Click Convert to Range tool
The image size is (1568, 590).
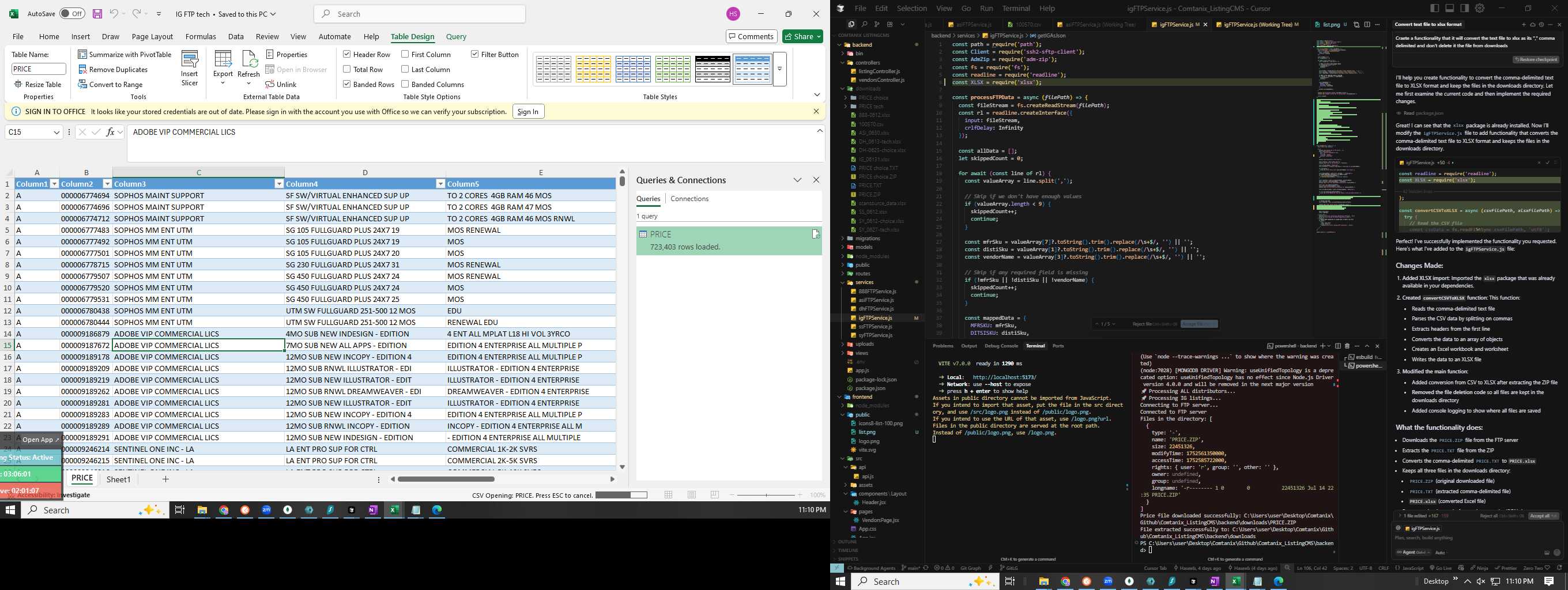110,85
